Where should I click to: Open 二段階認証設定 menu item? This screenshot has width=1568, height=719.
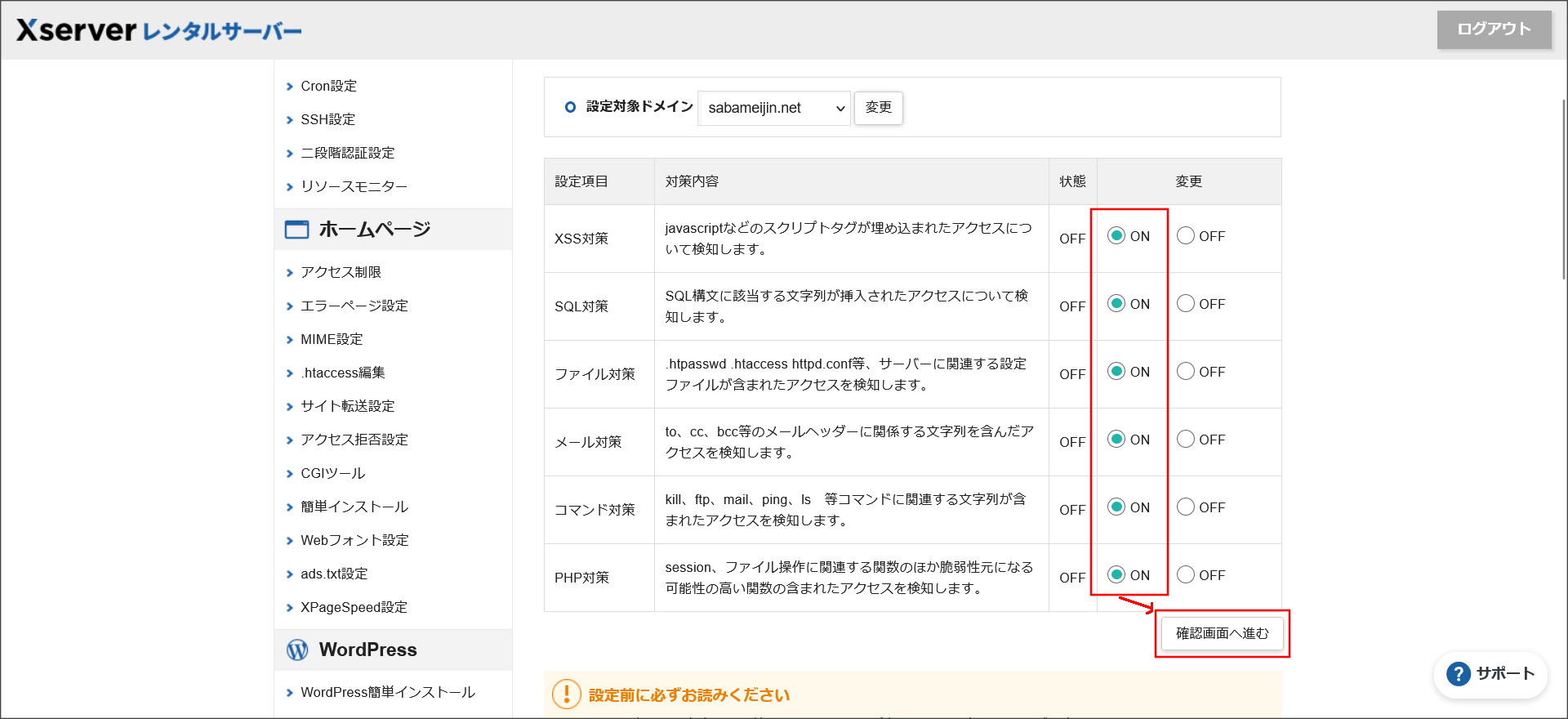(x=347, y=153)
